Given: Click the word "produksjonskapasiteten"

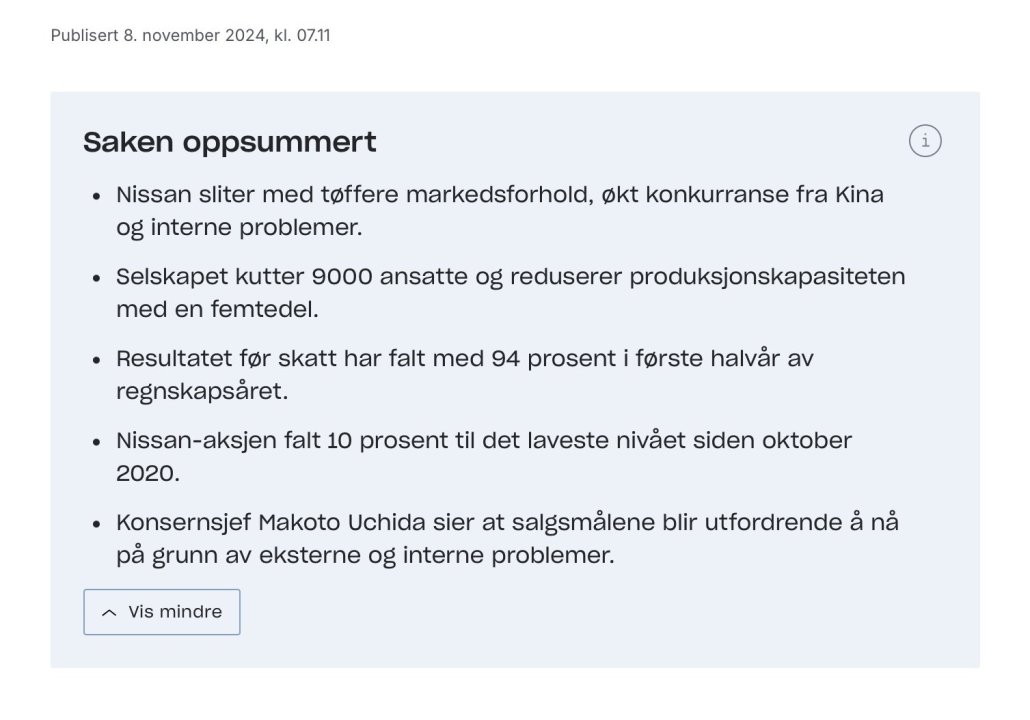Looking at the screenshot, I should click(x=767, y=276).
